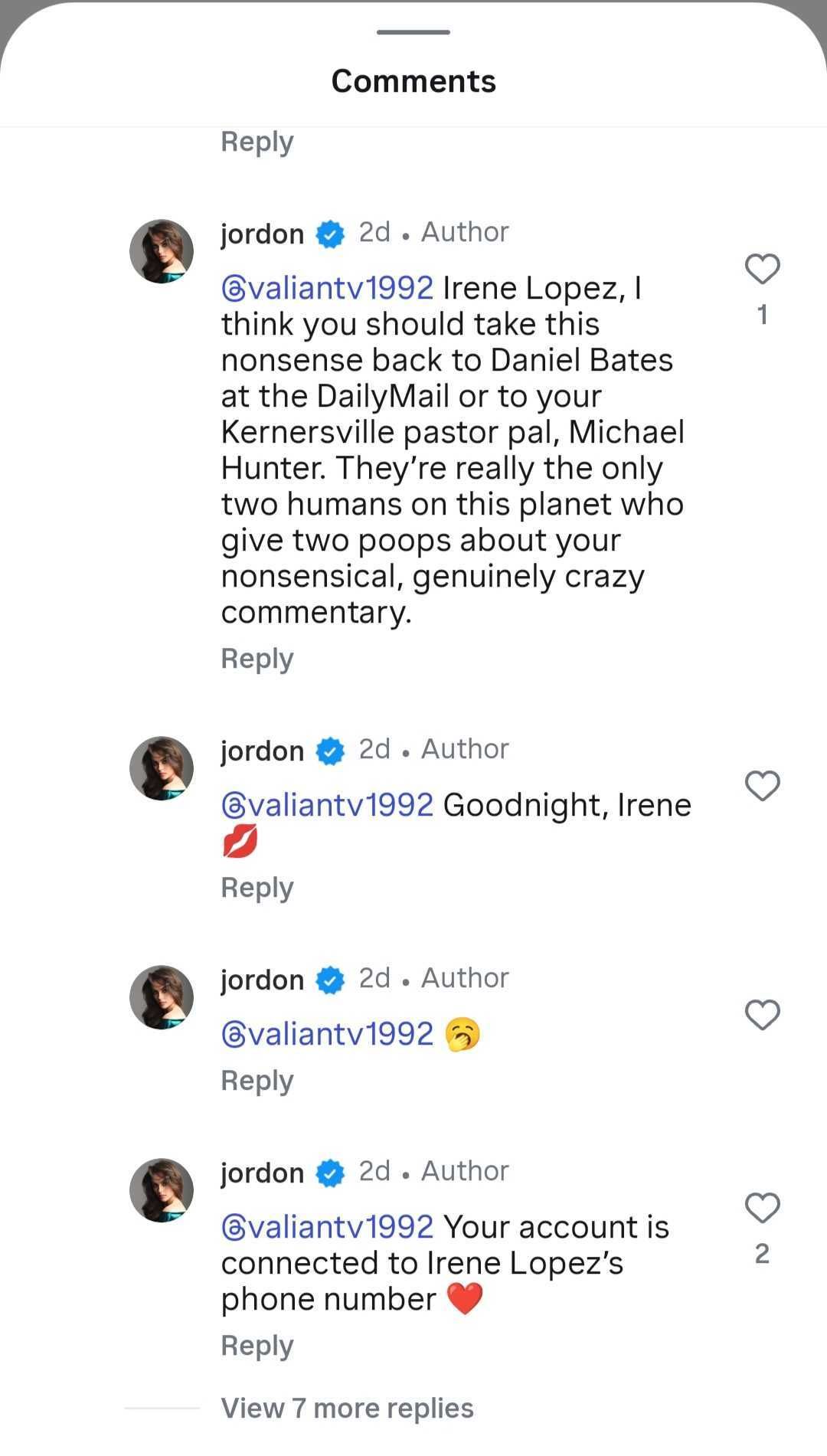
Task: Reply to the Daily Mail nonsense comment
Action: pos(257,659)
